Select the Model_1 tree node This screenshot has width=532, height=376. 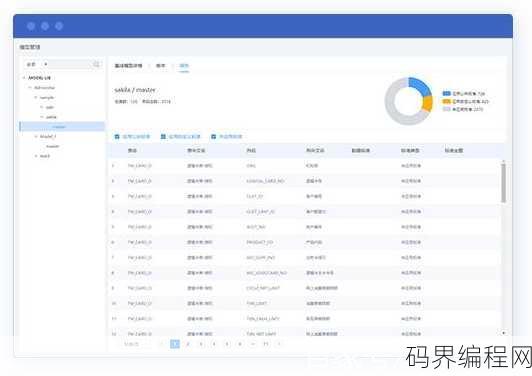[48, 136]
